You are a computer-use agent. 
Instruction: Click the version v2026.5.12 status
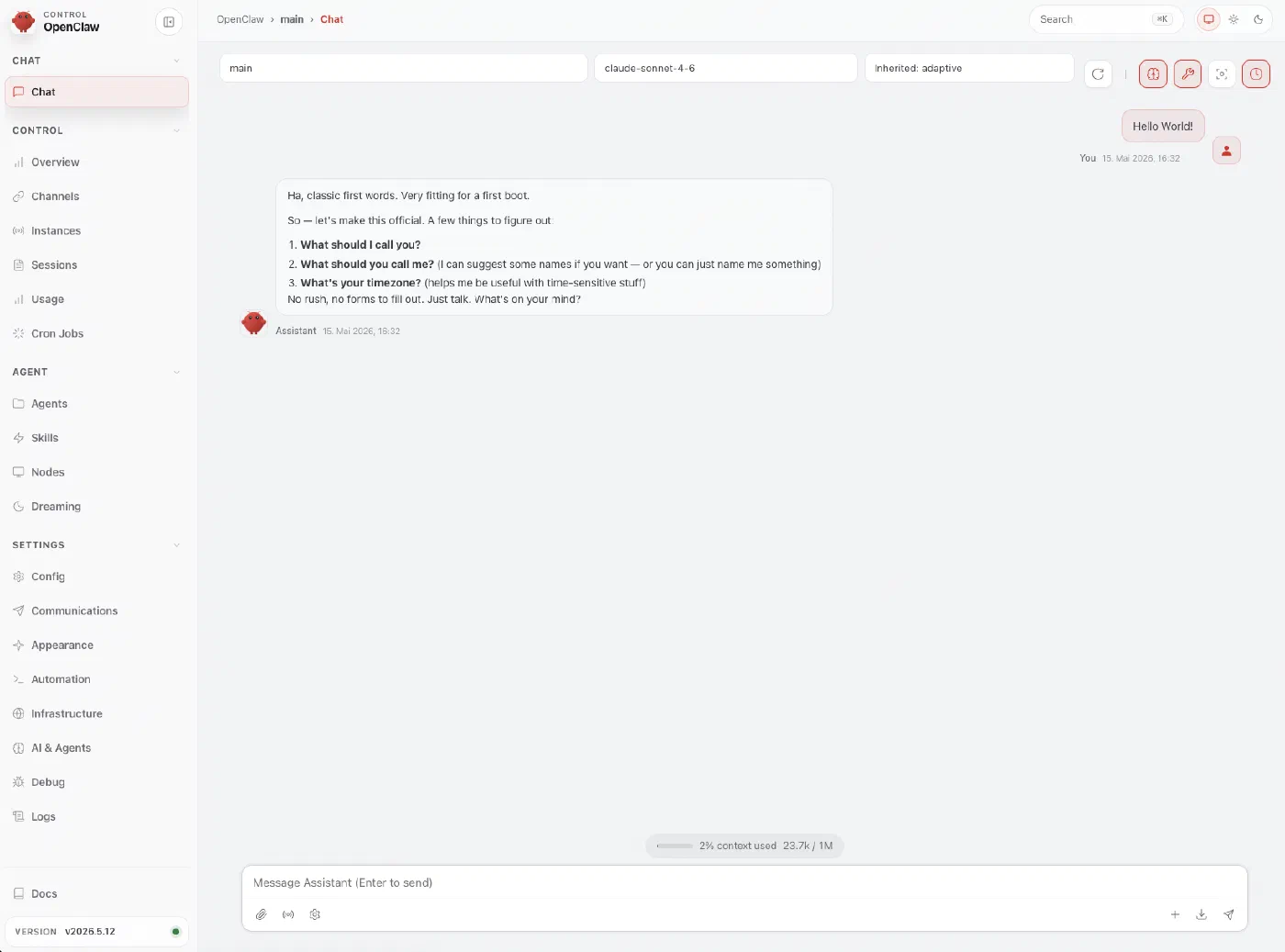click(x=96, y=932)
